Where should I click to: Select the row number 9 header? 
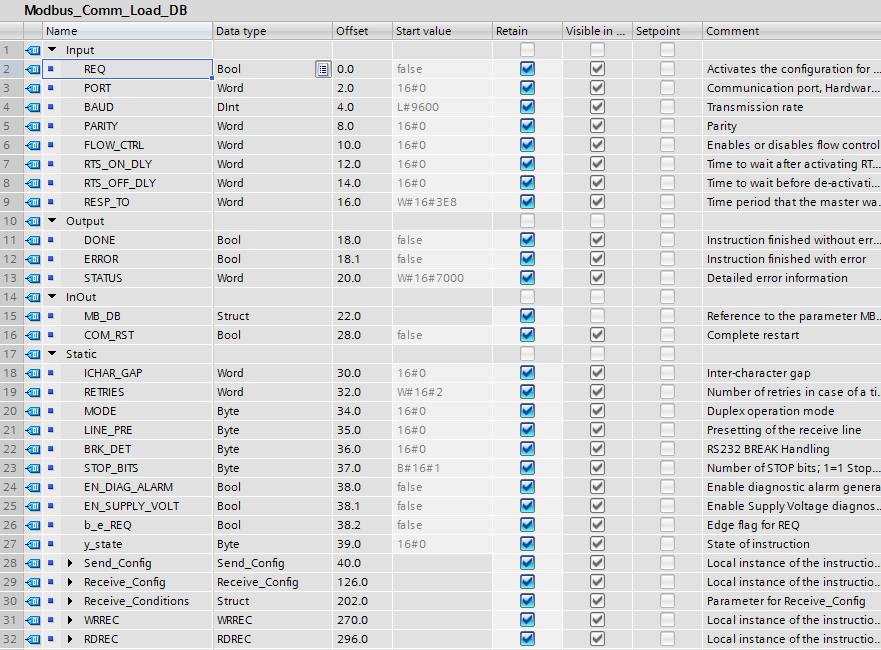click(x=8, y=202)
